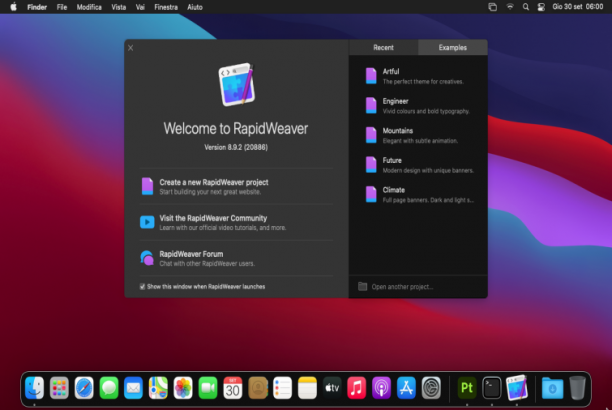
Task: Open the Downloads folder in Dock
Action: pyautogui.click(x=552, y=388)
